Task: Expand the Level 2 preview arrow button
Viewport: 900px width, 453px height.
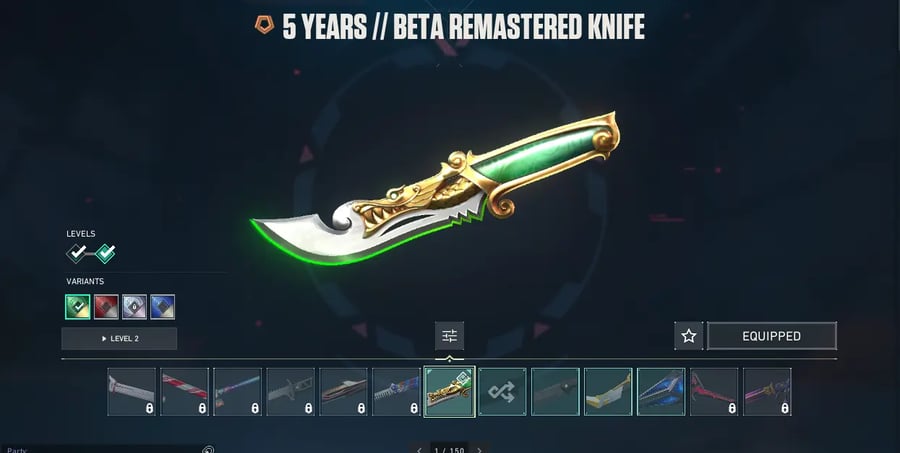Action: coord(119,339)
